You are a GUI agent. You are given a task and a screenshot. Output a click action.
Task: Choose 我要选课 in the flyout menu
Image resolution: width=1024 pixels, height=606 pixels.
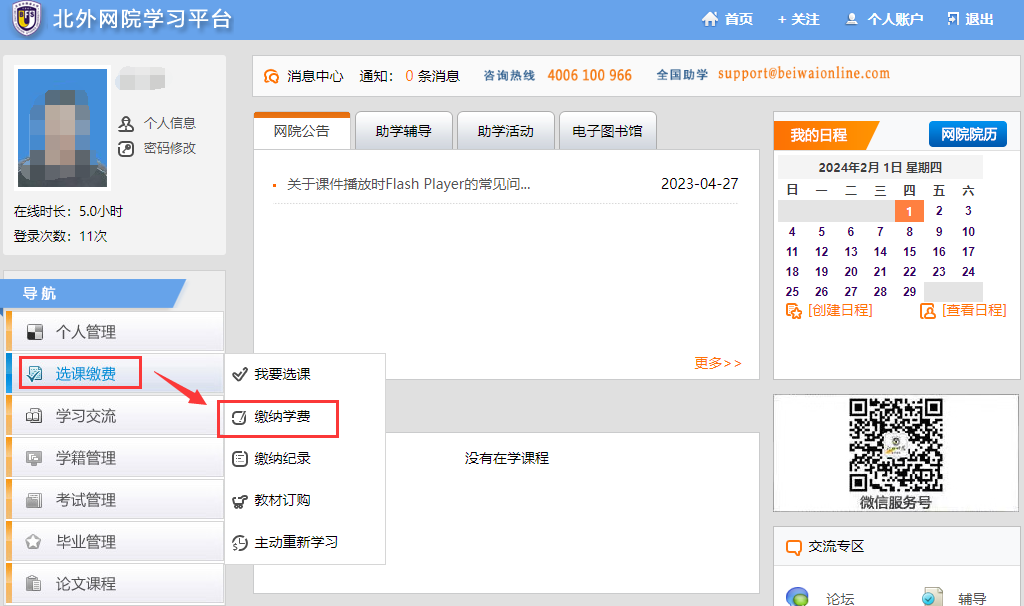281,374
